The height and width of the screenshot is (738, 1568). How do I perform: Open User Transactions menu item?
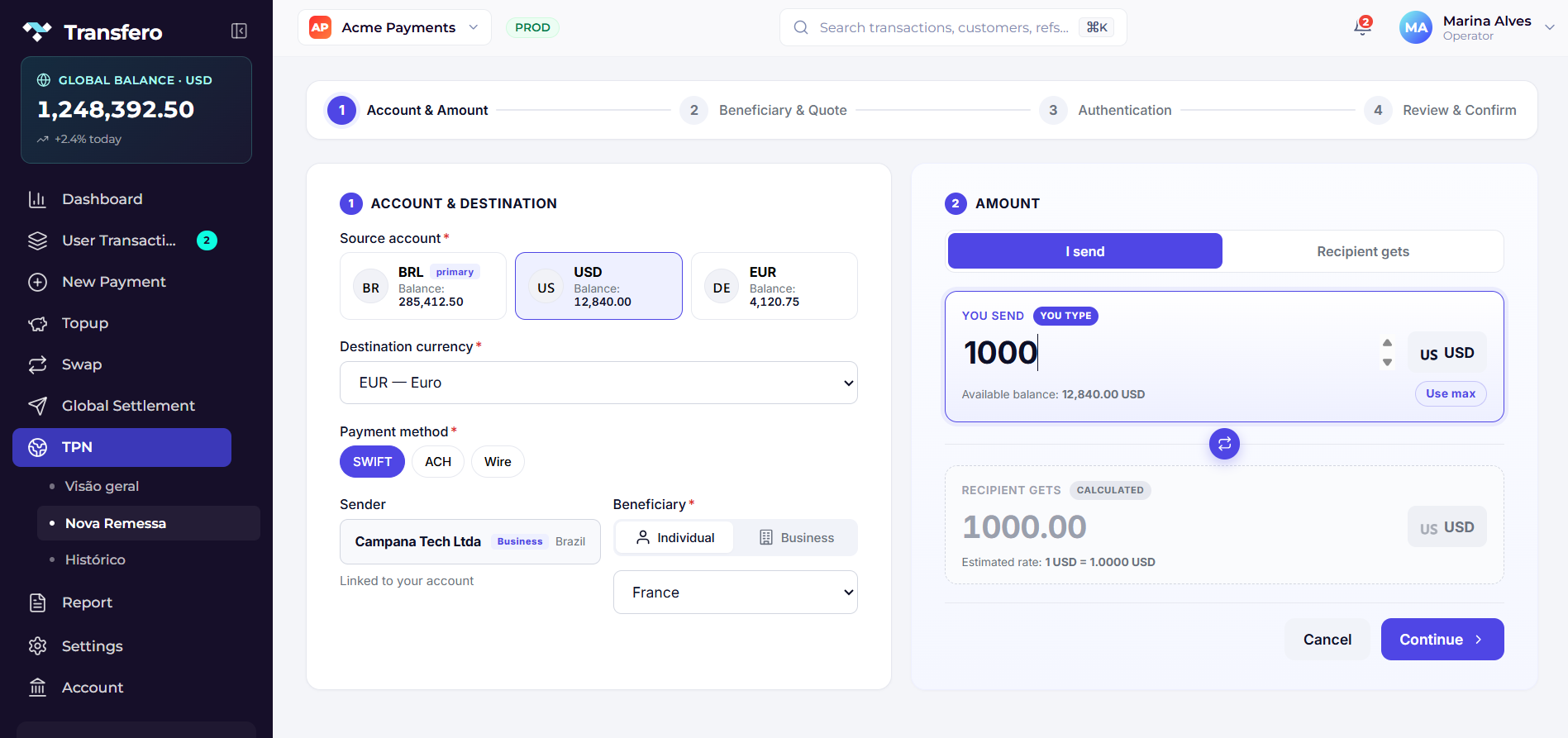(122, 240)
